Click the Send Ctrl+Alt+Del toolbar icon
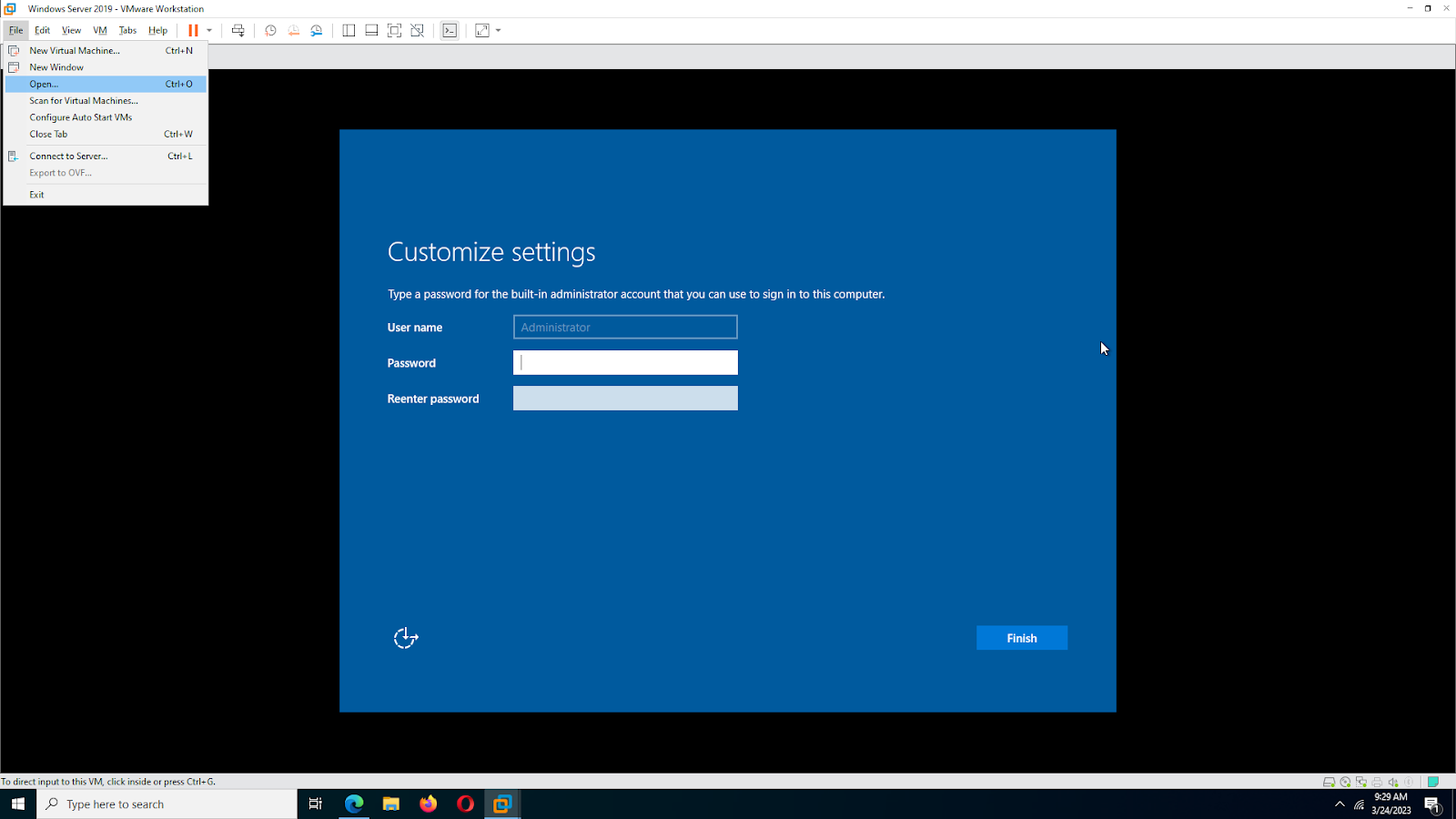The image size is (1456, 819). [238, 30]
